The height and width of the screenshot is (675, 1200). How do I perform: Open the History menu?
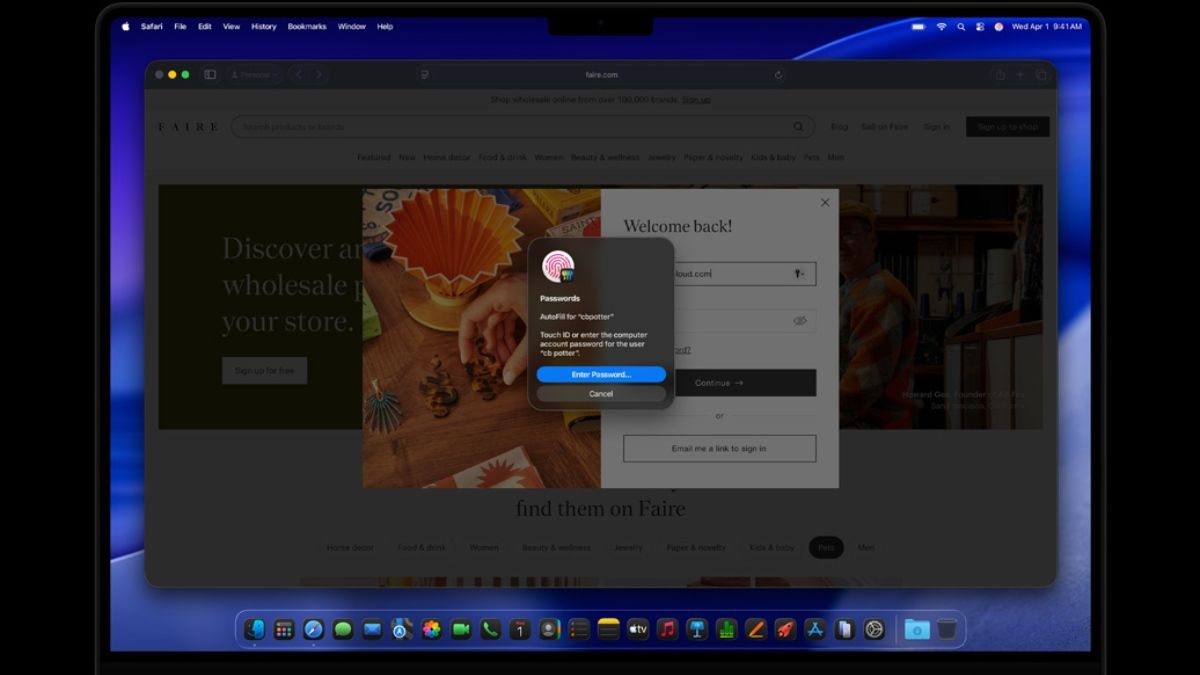264,27
